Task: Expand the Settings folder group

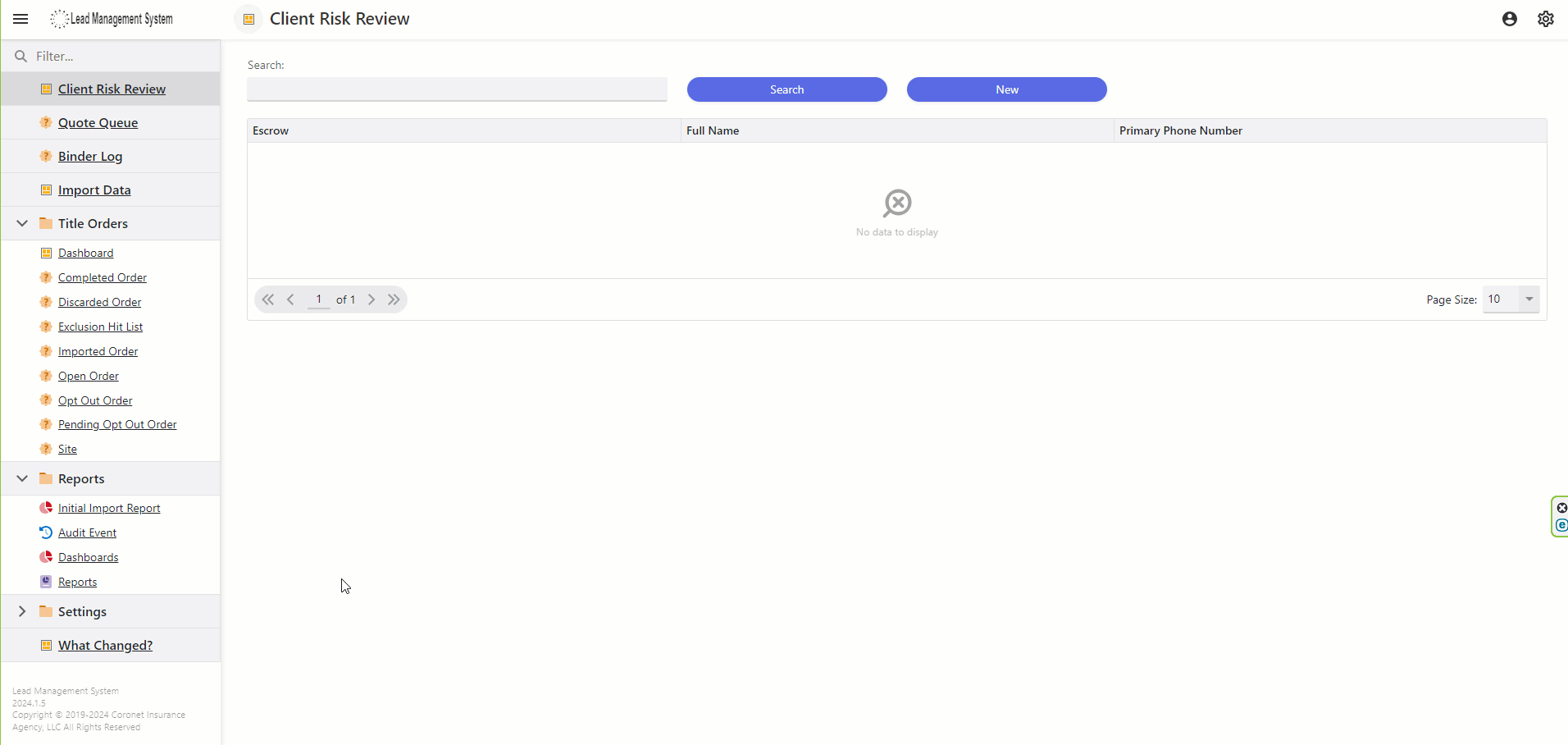Action: 22,611
